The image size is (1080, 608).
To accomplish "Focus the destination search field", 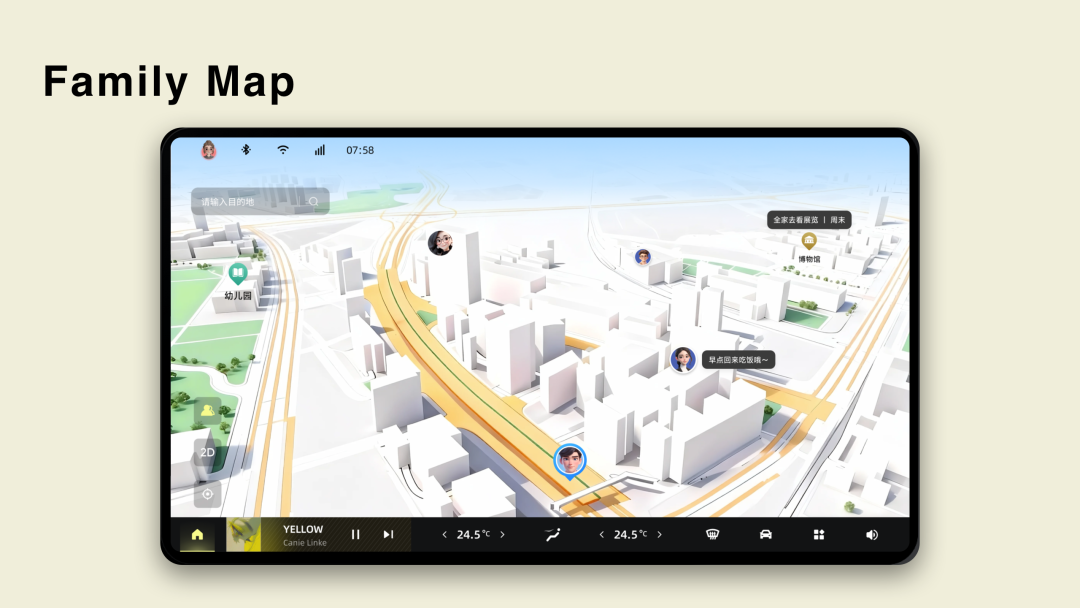I will [x=260, y=201].
